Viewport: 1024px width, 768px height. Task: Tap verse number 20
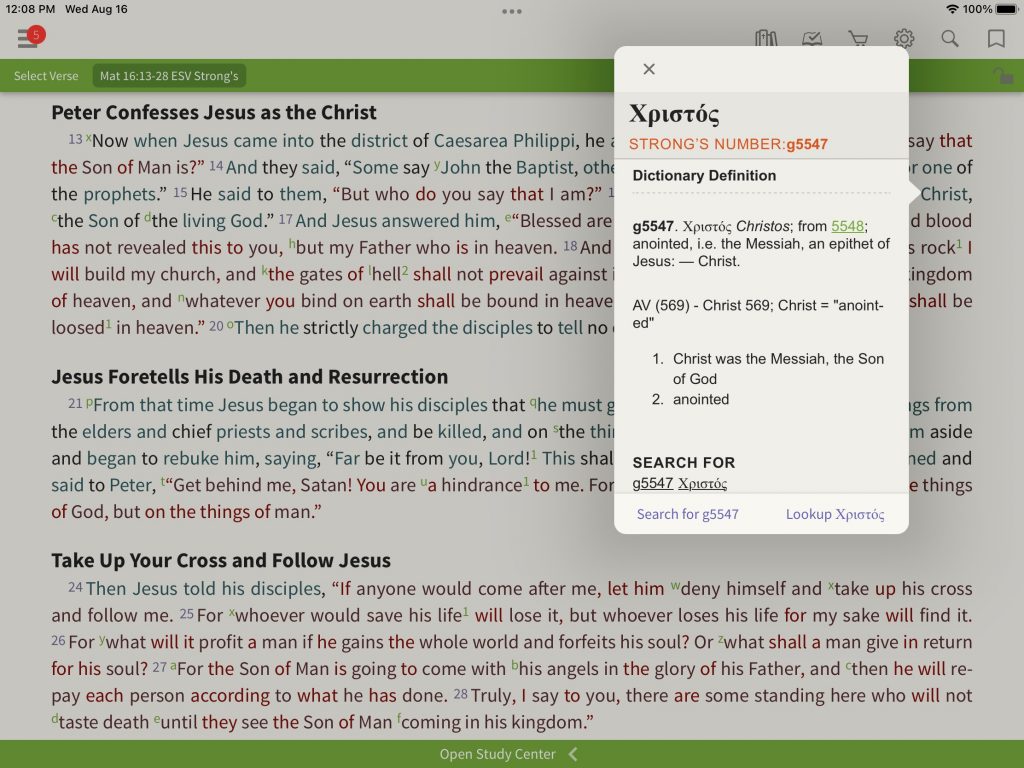pyautogui.click(x=216, y=326)
